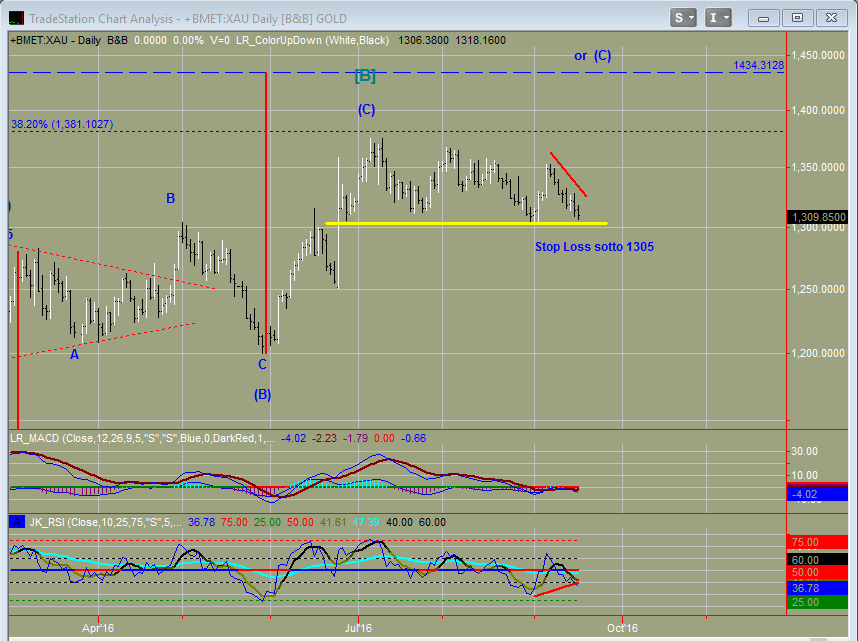Click the 1,250.0000 price axis label

click(x=818, y=289)
